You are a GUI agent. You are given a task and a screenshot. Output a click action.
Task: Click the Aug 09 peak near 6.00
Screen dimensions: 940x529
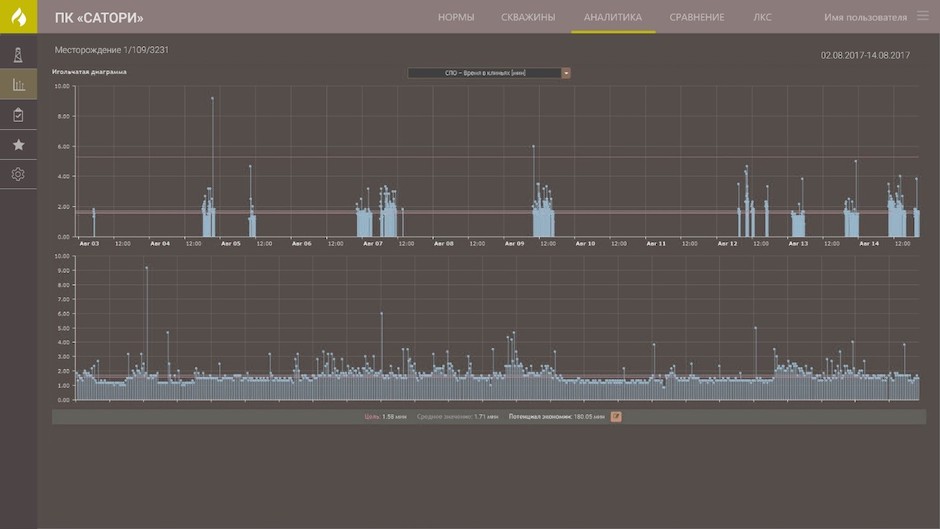[x=534, y=146]
